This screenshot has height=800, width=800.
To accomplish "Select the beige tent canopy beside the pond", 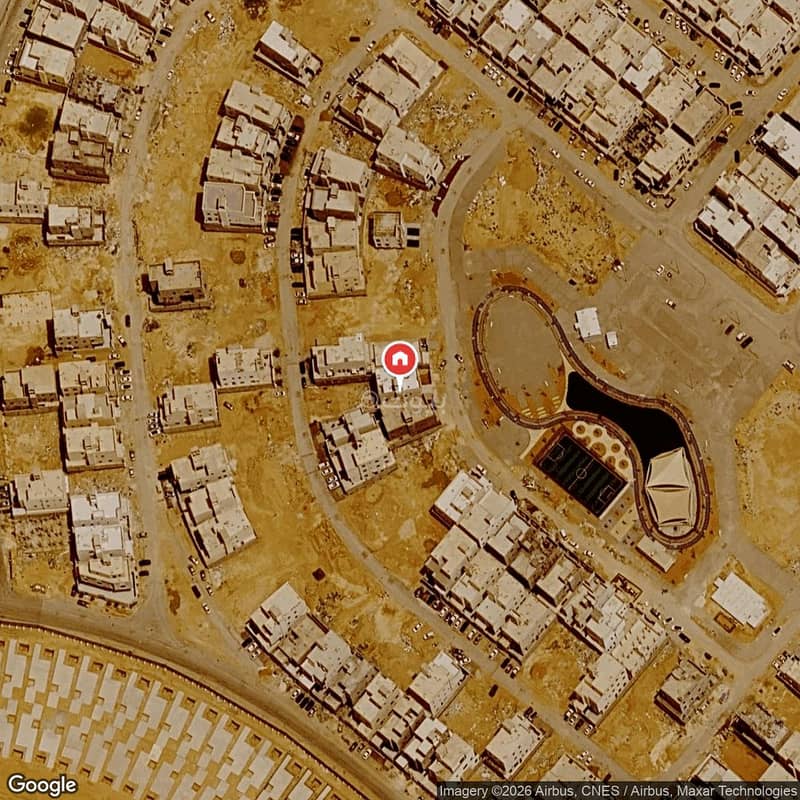I will [671, 490].
